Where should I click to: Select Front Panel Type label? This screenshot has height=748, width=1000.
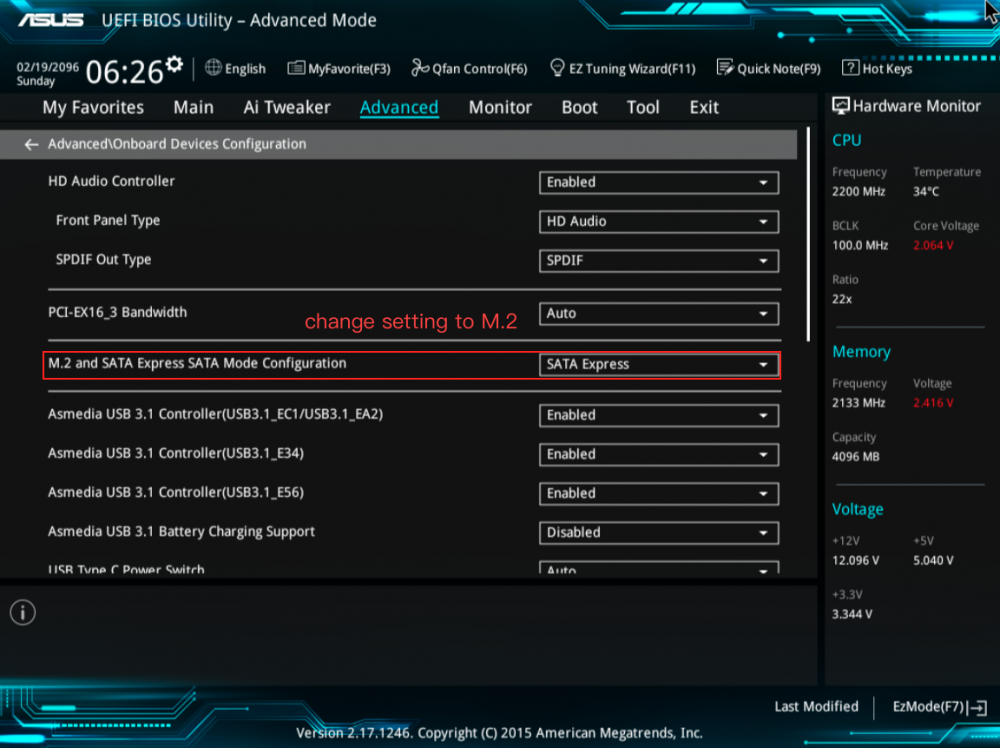(x=108, y=220)
